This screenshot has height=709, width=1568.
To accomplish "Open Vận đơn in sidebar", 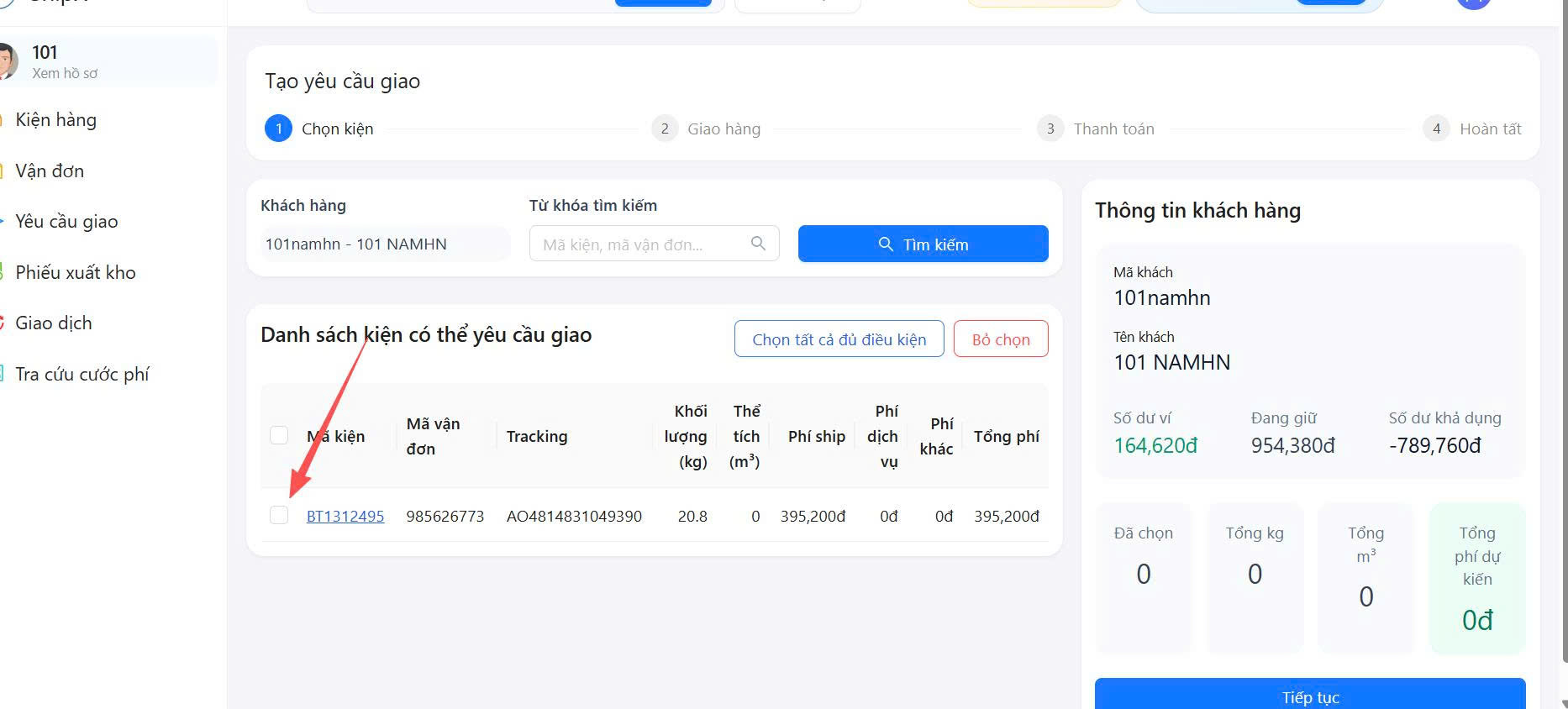I will click(50, 171).
